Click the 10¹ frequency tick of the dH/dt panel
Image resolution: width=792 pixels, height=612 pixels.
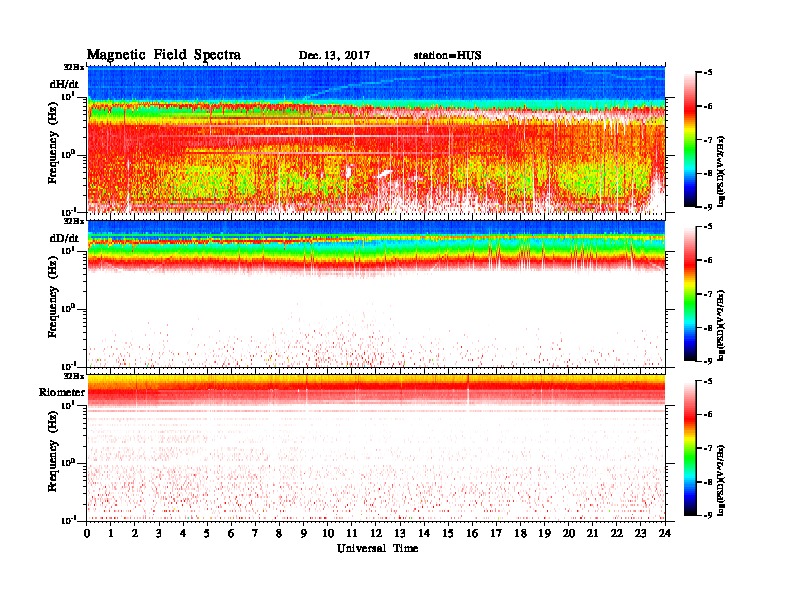pyautogui.click(x=68, y=96)
